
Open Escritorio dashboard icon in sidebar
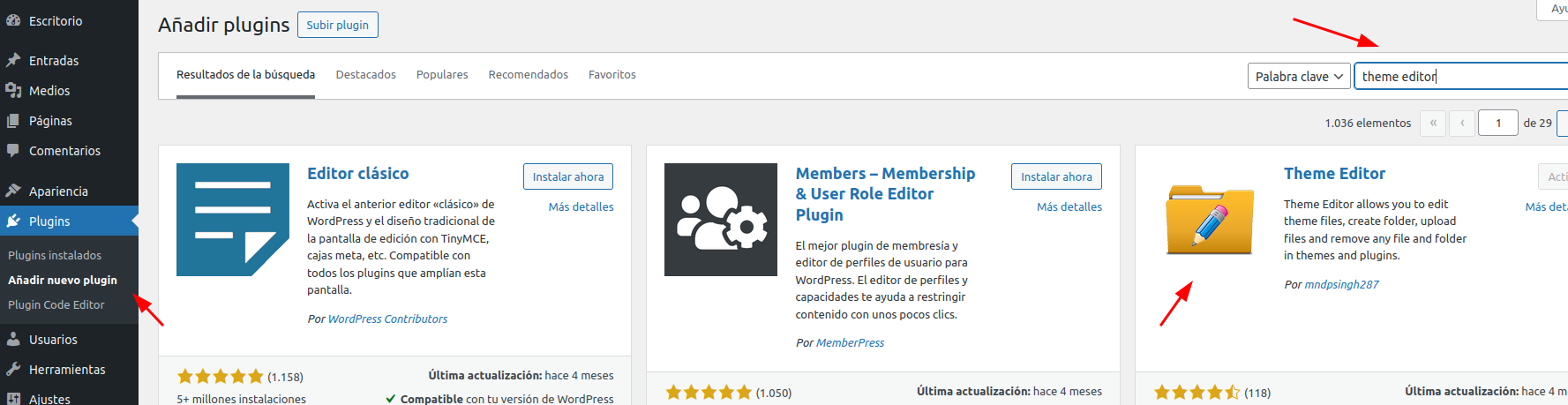tap(13, 20)
